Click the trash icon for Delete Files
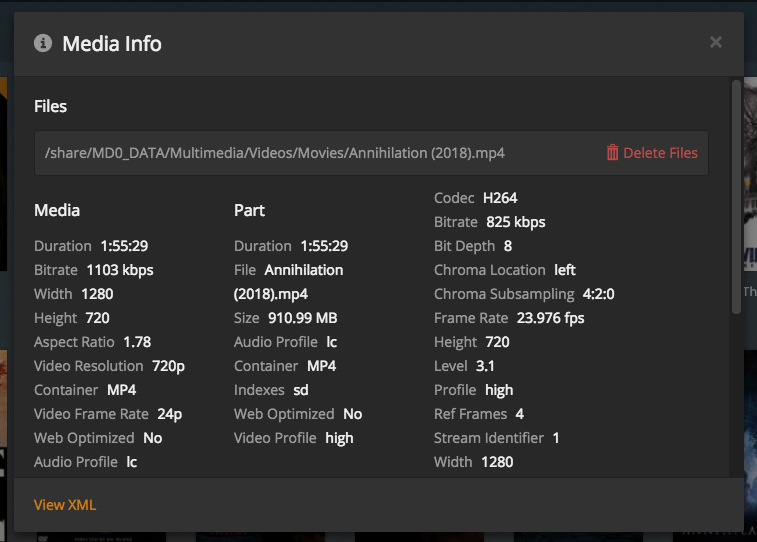Screen dimensions: 757x542 [613, 153]
